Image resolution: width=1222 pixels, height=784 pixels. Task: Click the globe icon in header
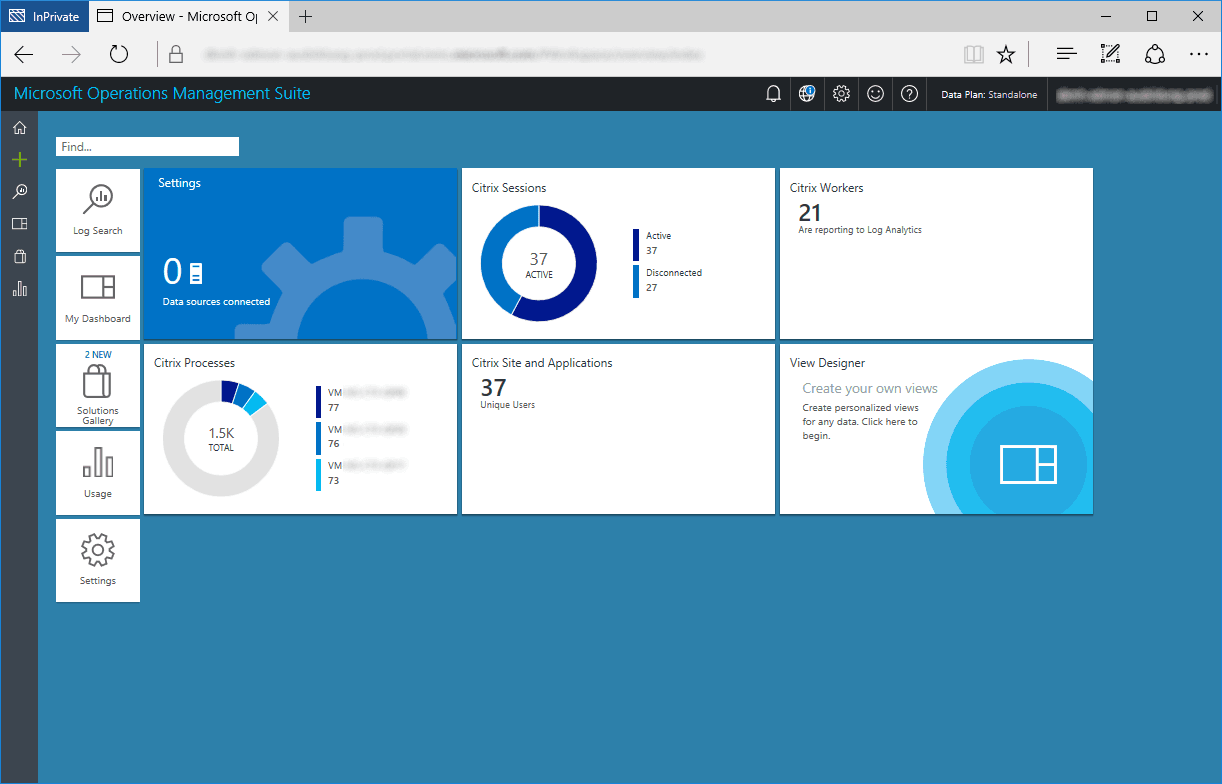pos(807,94)
